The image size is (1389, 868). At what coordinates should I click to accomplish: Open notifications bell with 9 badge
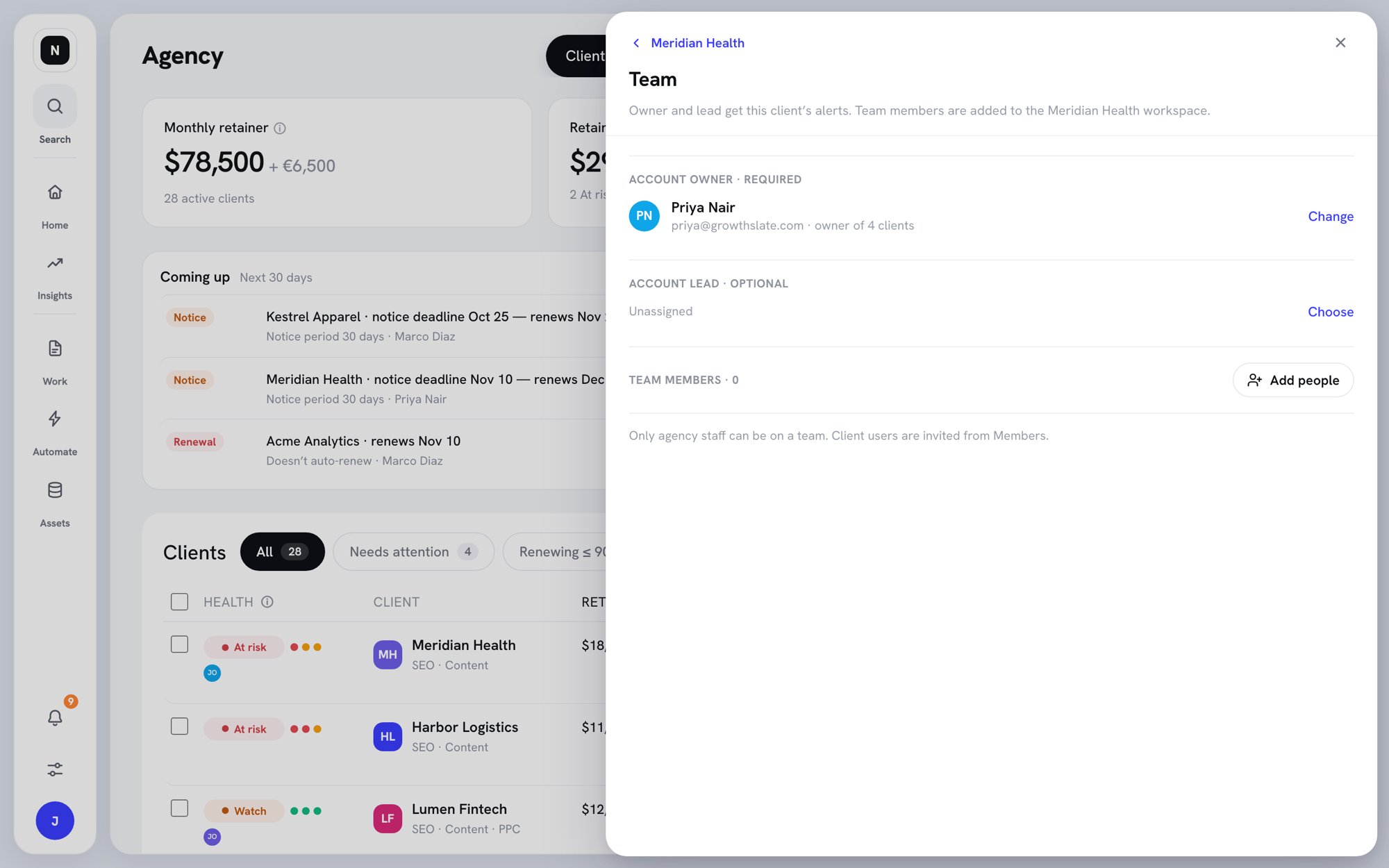point(55,717)
